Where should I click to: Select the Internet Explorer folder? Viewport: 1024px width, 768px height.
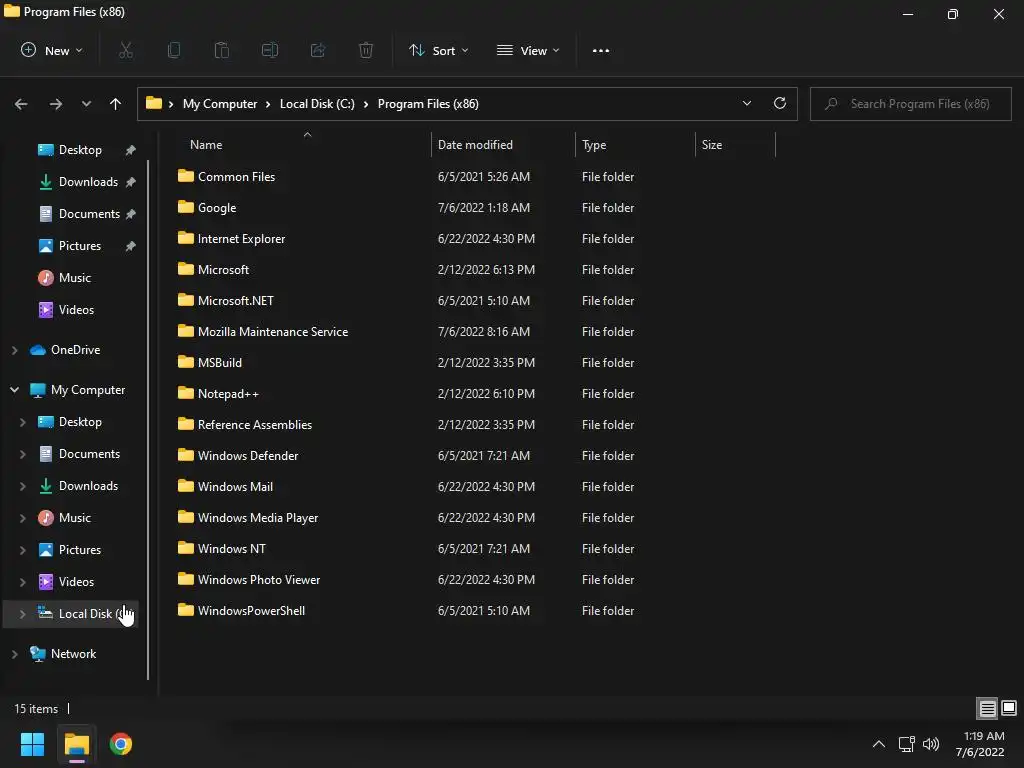coord(241,238)
